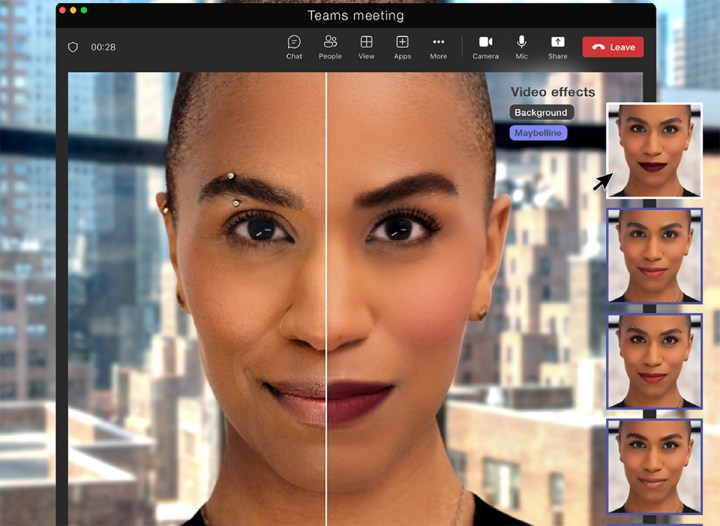
Task: Minimize the Teams meeting window
Action: pyautogui.click(x=73, y=10)
